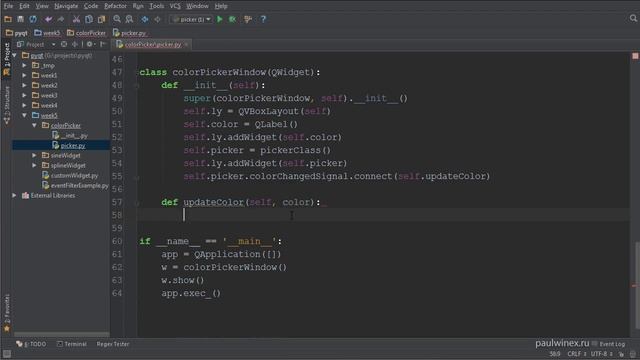
Task: Expand External Libraries node
Action: click(x=14, y=196)
